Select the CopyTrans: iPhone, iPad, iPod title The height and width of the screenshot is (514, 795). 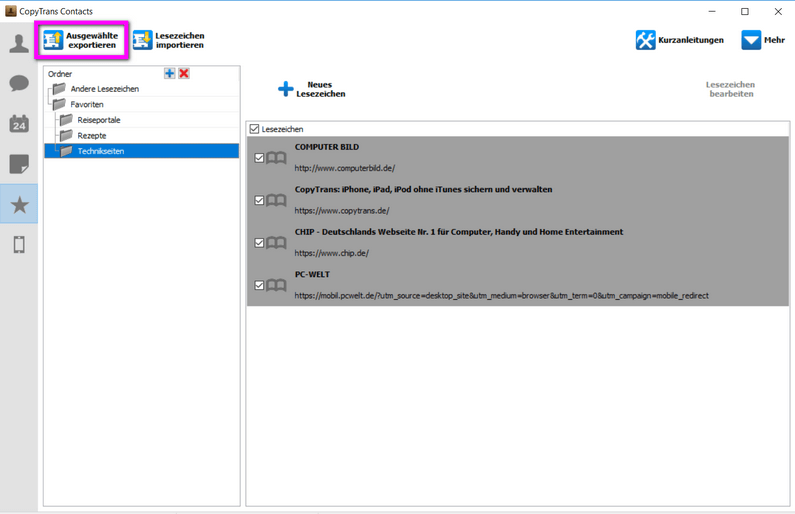[x=423, y=190]
